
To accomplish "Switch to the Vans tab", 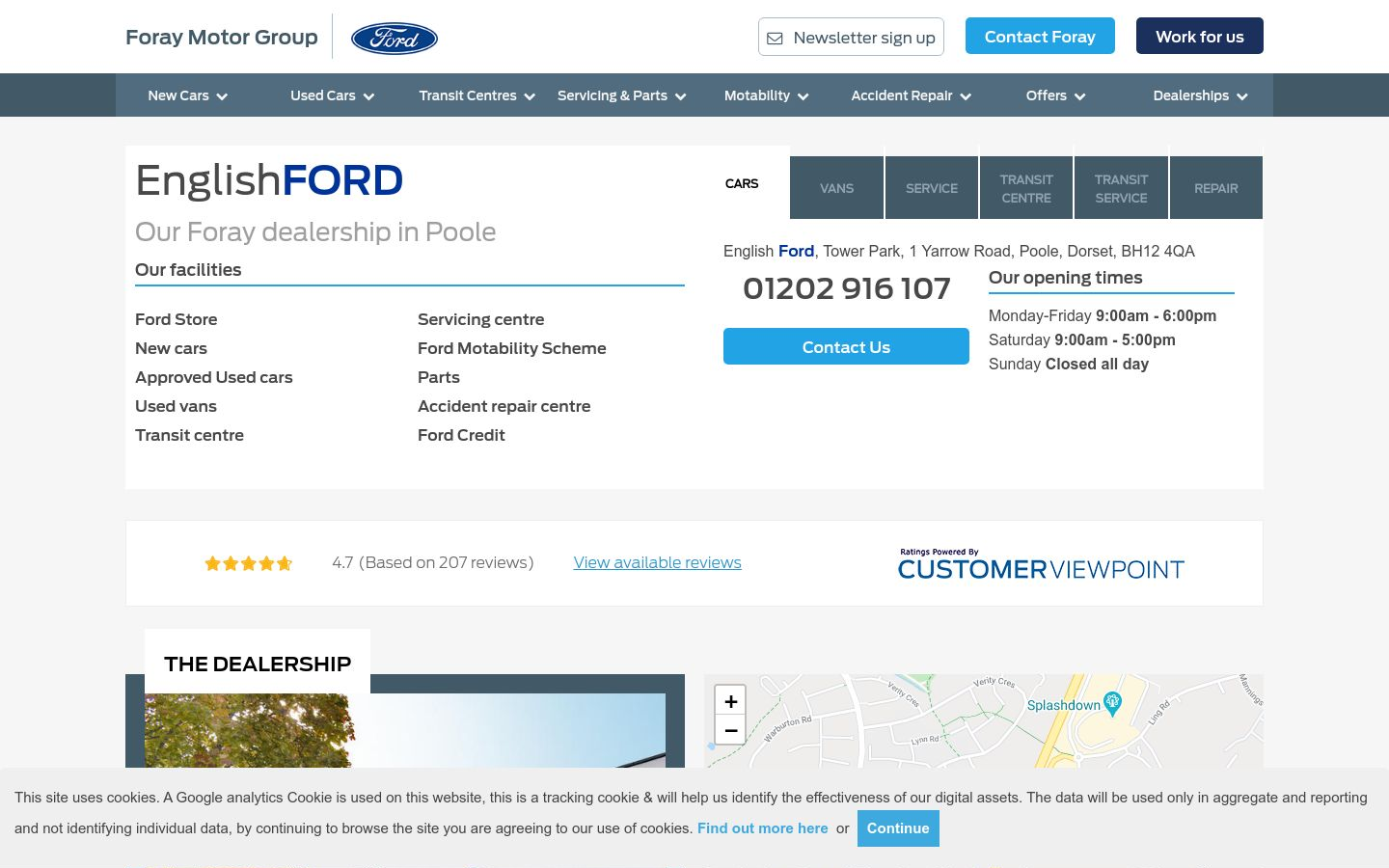I will click(836, 188).
